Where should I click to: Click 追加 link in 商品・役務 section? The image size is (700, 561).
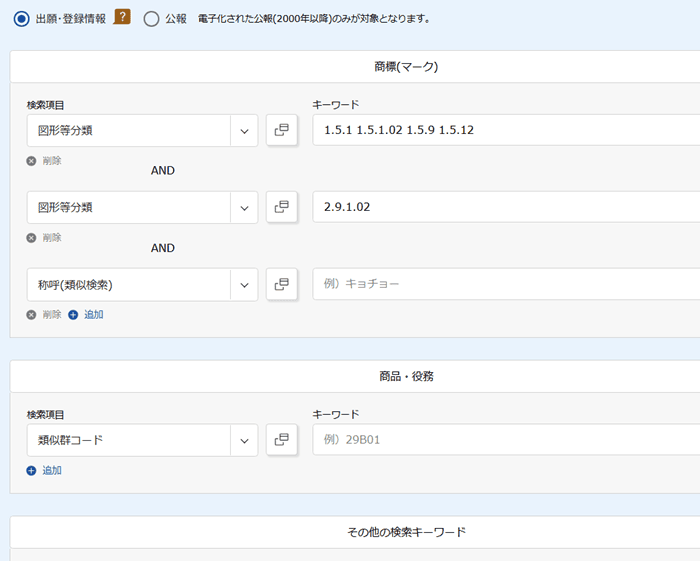click(52, 470)
